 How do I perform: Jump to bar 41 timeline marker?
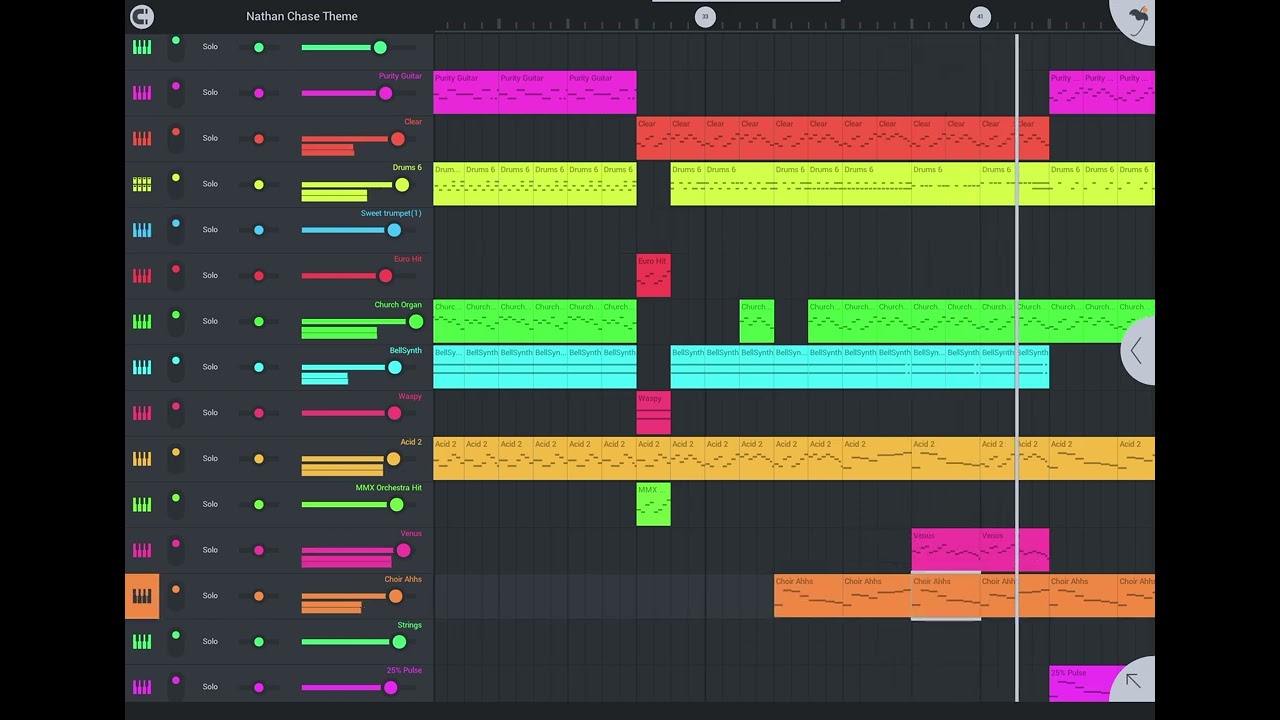point(980,16)
